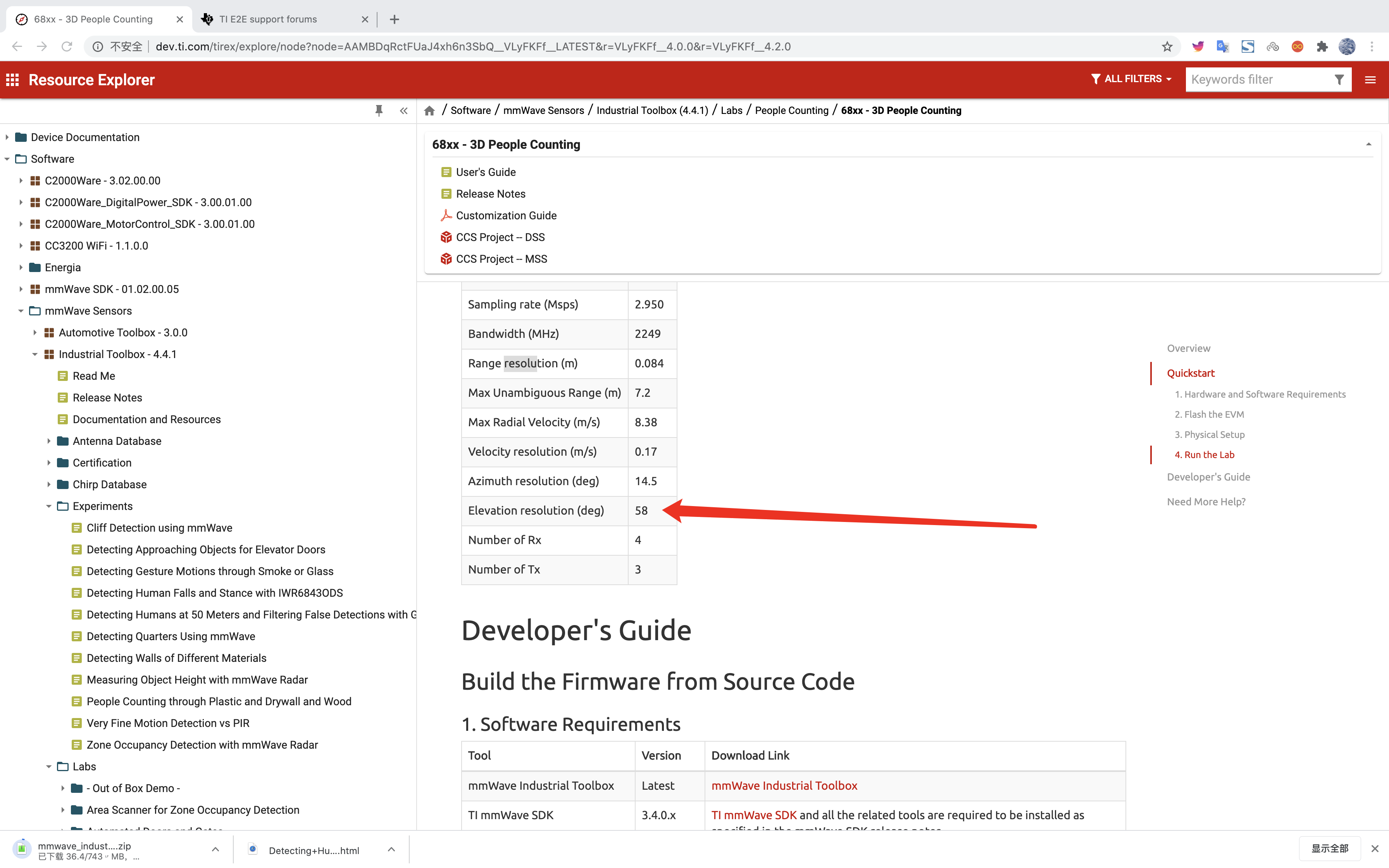Collapse the mmWave Sensors node
This screenshot has height=868, width=1389.
pos(21,311)
